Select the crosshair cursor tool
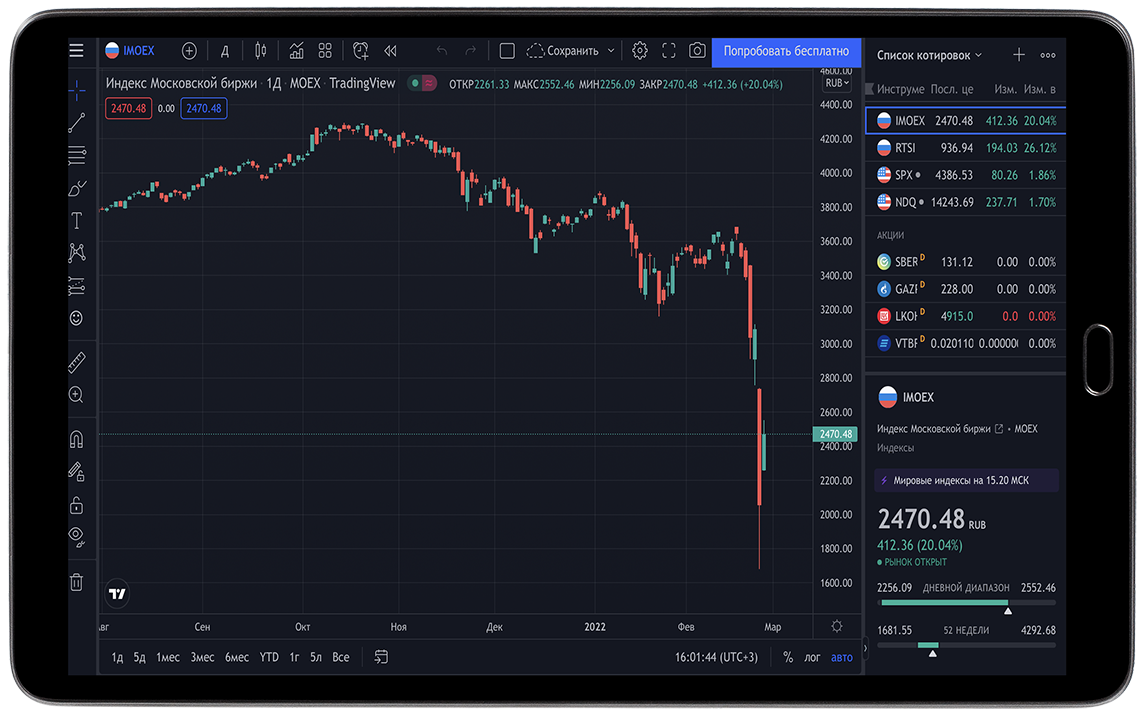Image resolution: width=1147 pixels, height=714 pixels. (x=76, y=91)
